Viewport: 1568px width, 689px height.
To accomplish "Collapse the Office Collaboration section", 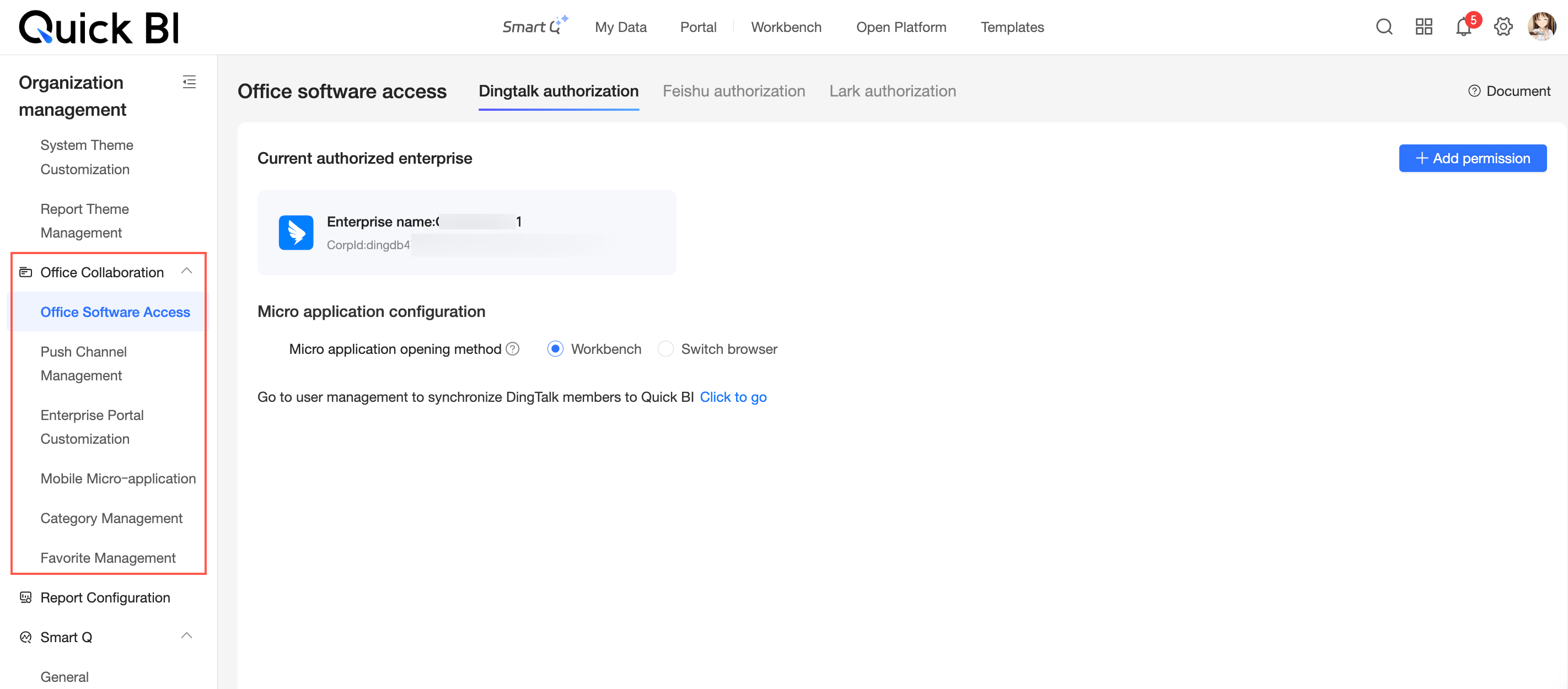I will coord(187,271).
